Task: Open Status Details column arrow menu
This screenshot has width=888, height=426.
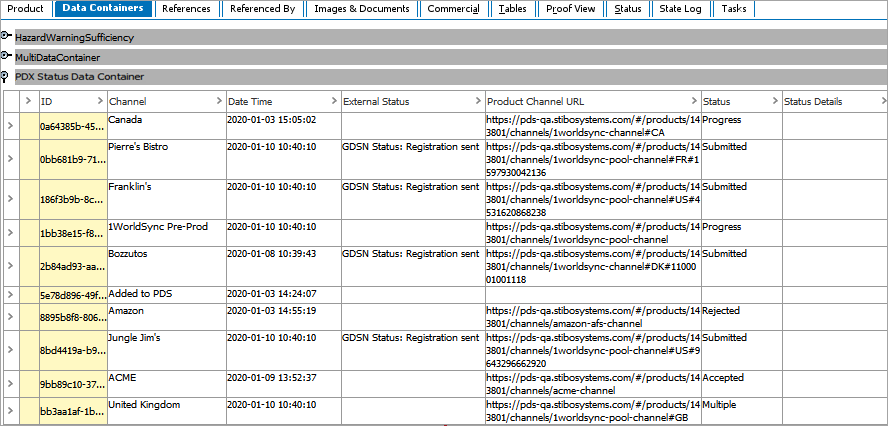Action: 882,101
